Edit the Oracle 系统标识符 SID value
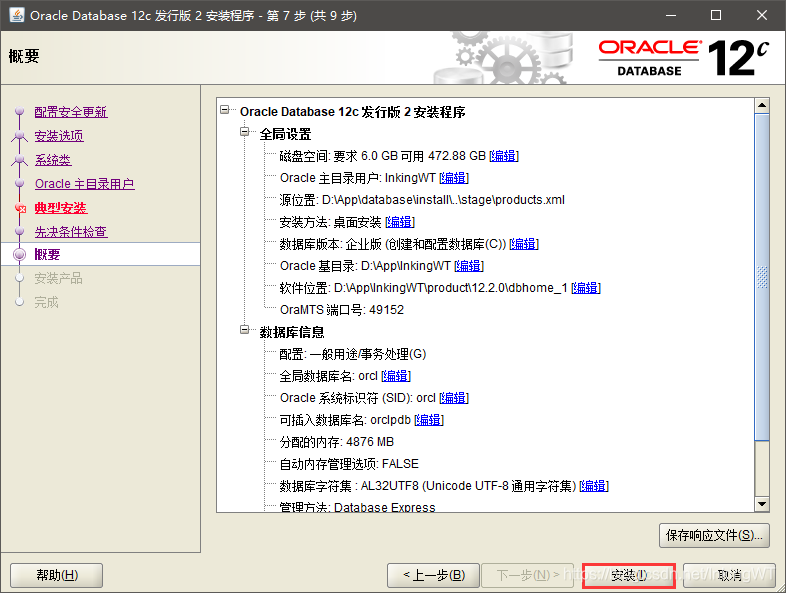Screen dimensions: 786x593 click(454, 398)
